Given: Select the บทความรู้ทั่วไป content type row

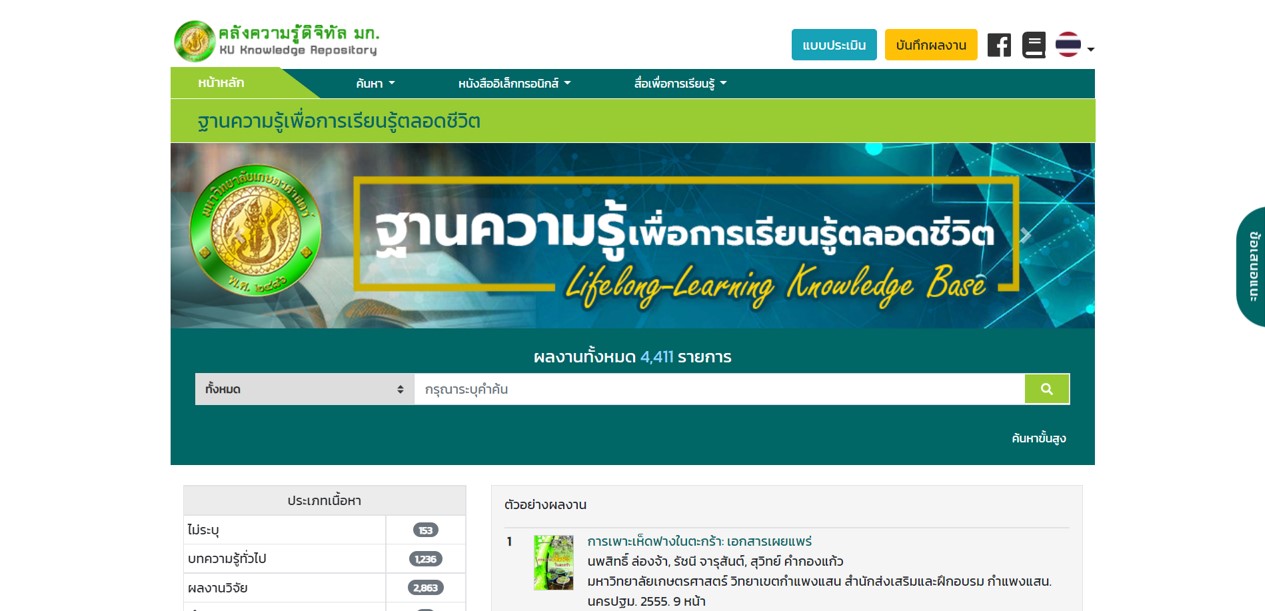Looking at the screenshot, I should [x=324, y=559].
